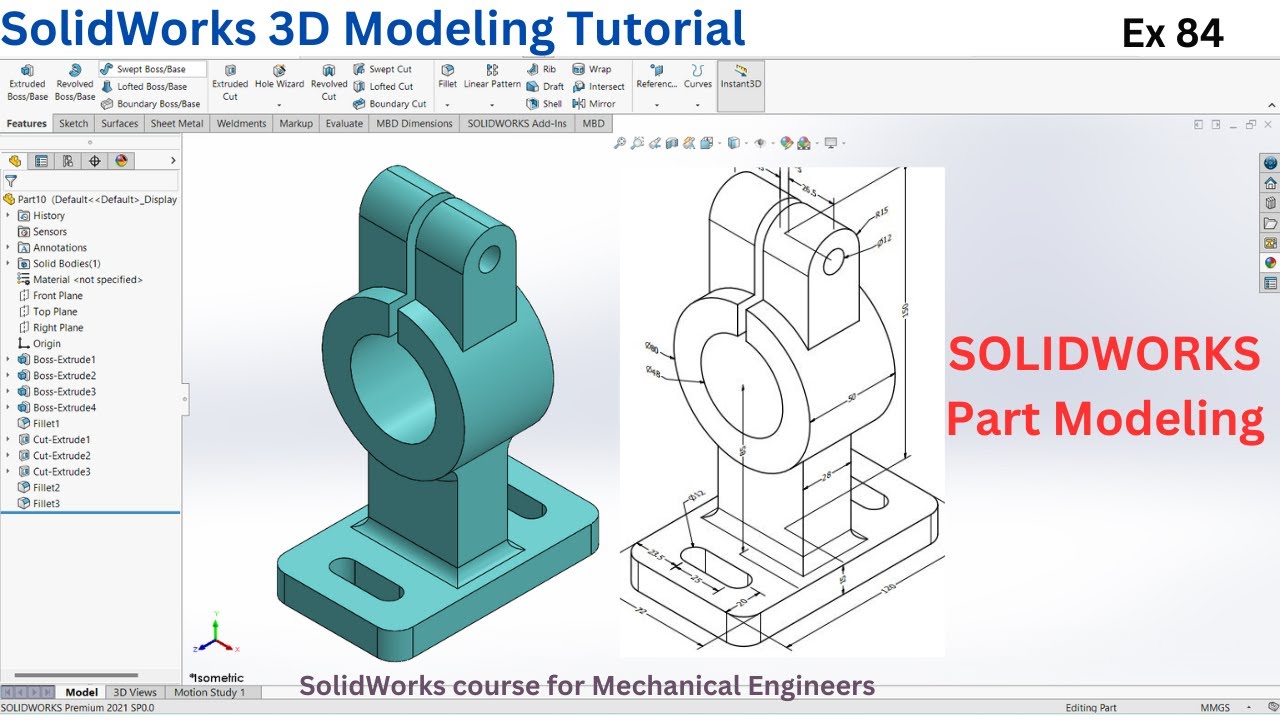
Task: Switch to ConfigurationManager panel tab
Action: (x=68, y=160)
